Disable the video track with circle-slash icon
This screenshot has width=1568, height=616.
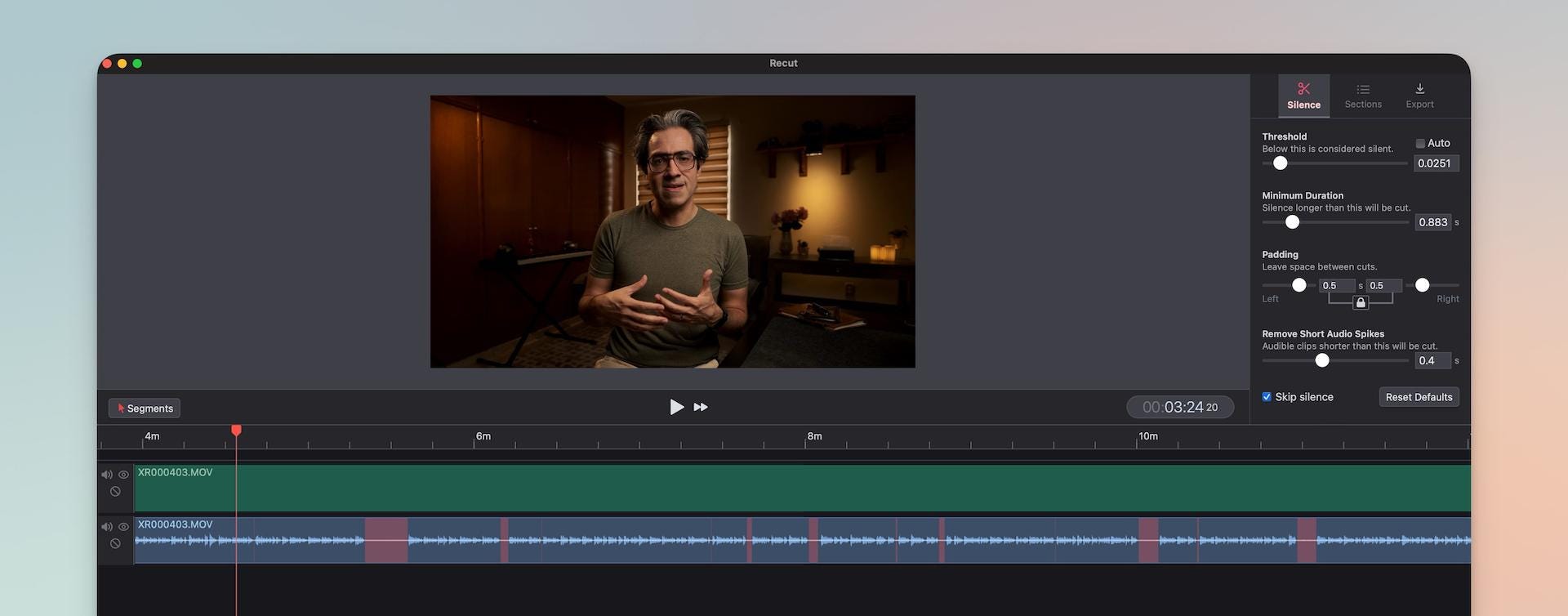pos(115,492)
